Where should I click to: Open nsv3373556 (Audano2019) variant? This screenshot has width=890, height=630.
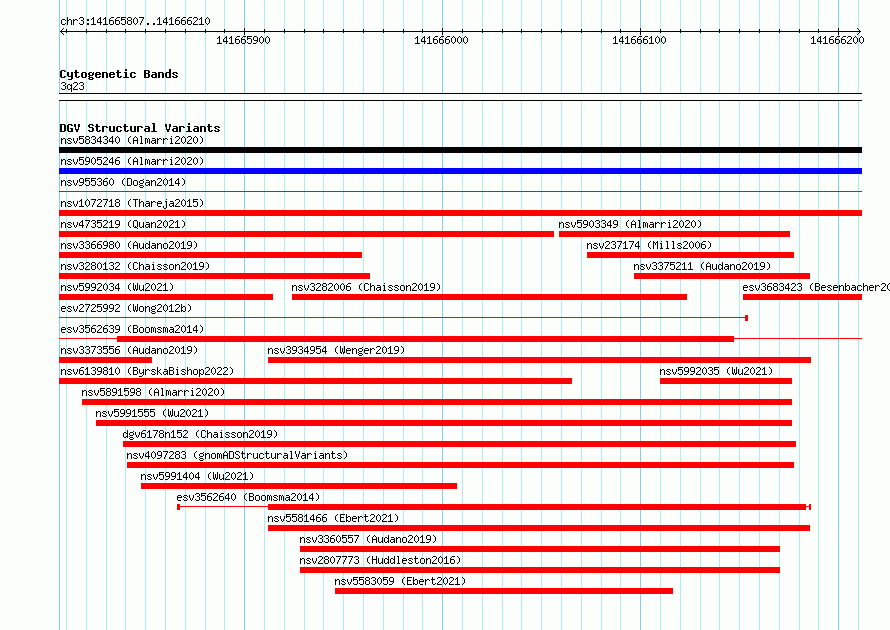[129, 350]
